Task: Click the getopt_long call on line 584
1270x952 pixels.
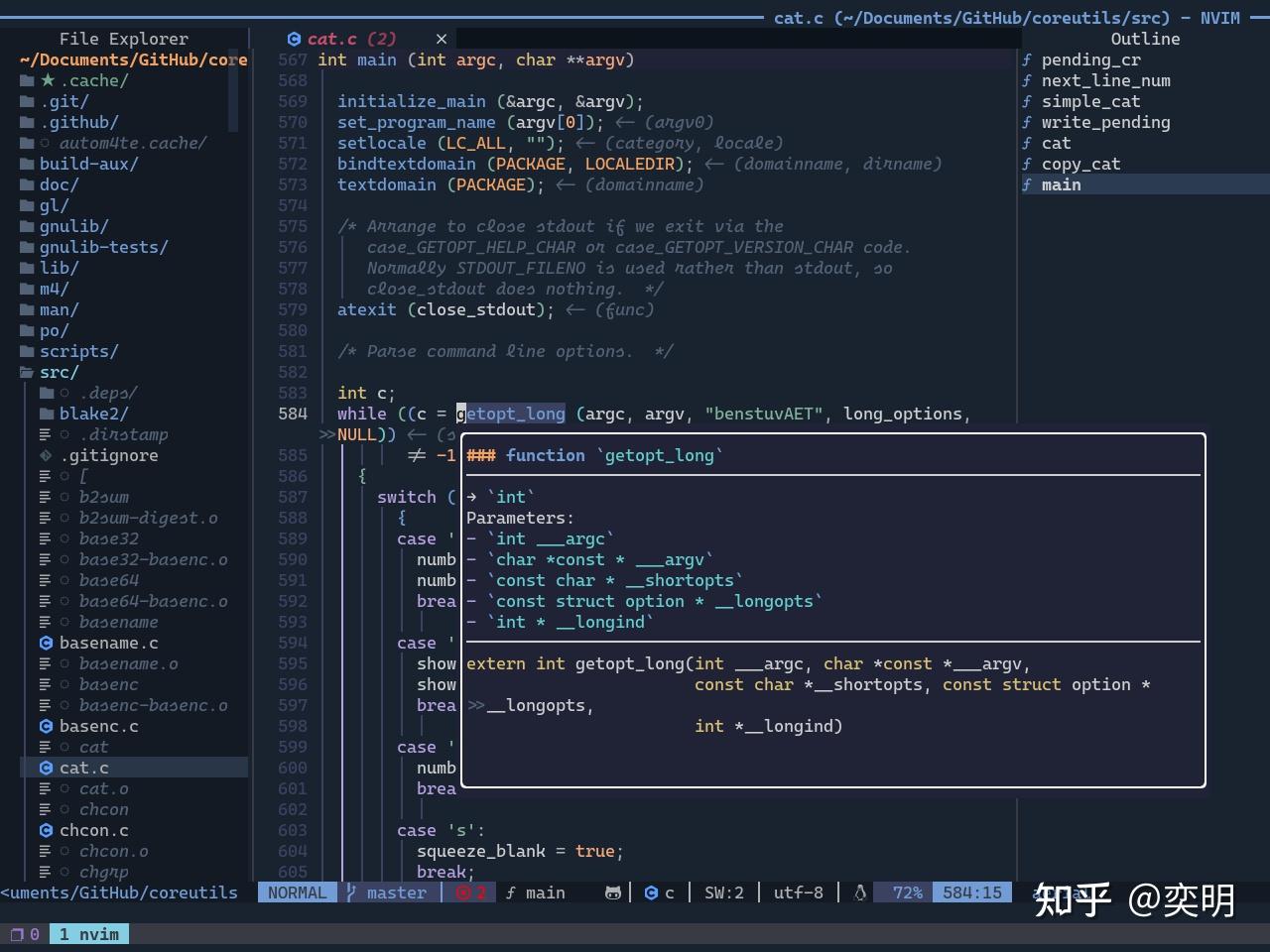Action: [x=510, y=414]
